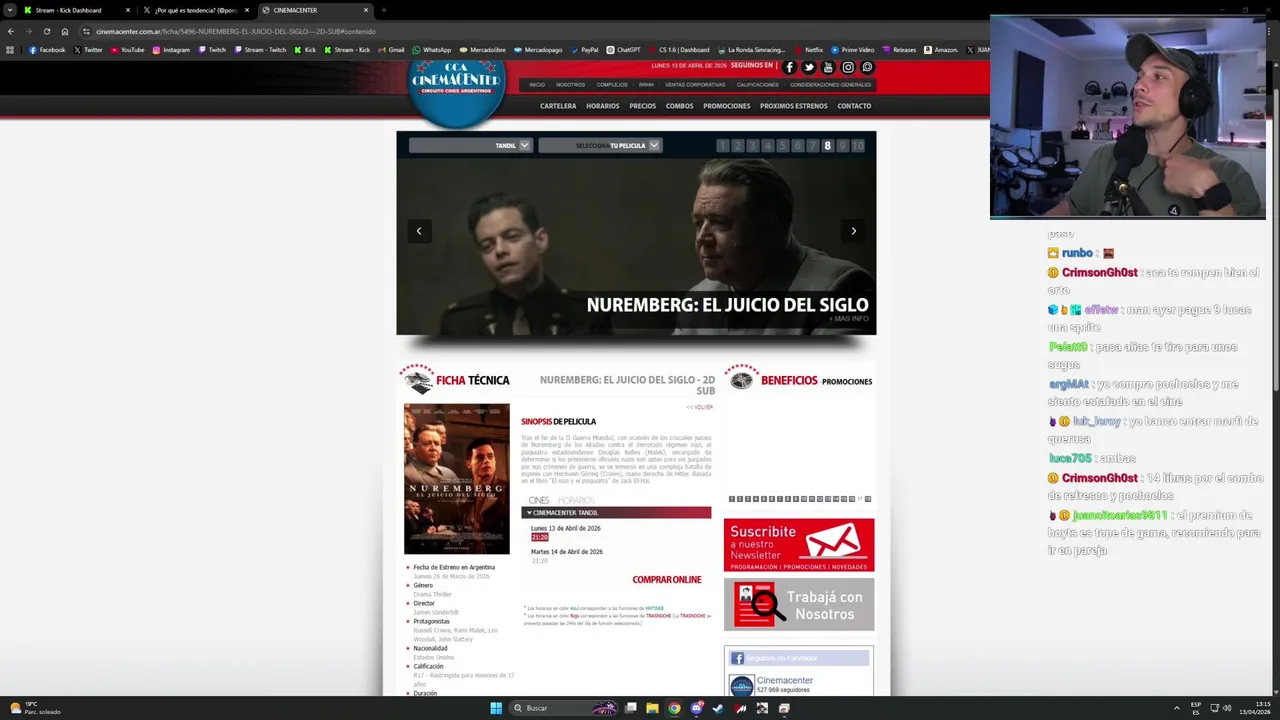
Task: Open the YouTube bookmark
Action: click(x=128, y=50)
